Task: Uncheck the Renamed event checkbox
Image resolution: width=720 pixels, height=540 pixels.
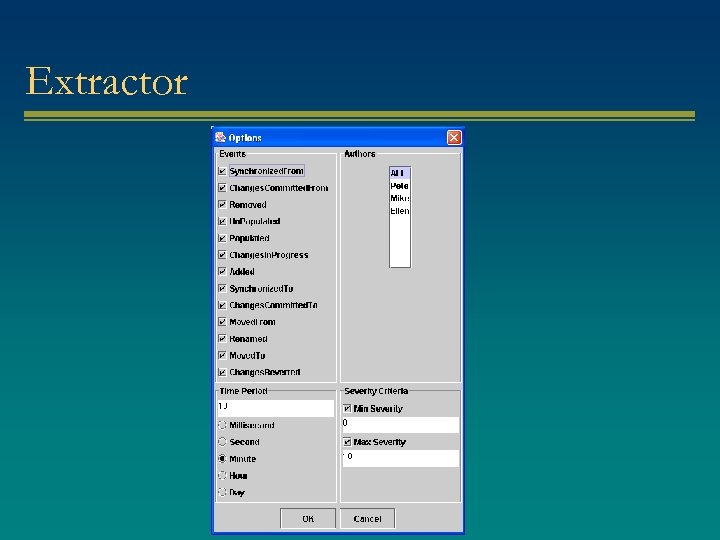Action: (222, 338)
